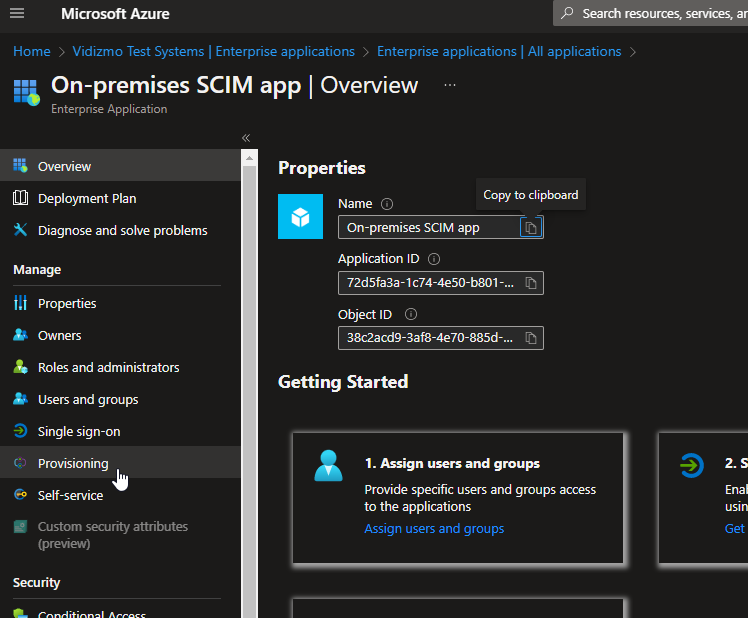Copy the application Name to clipboard
The height and width of the screenshot is (618, 748).
(x=531, y=228)
